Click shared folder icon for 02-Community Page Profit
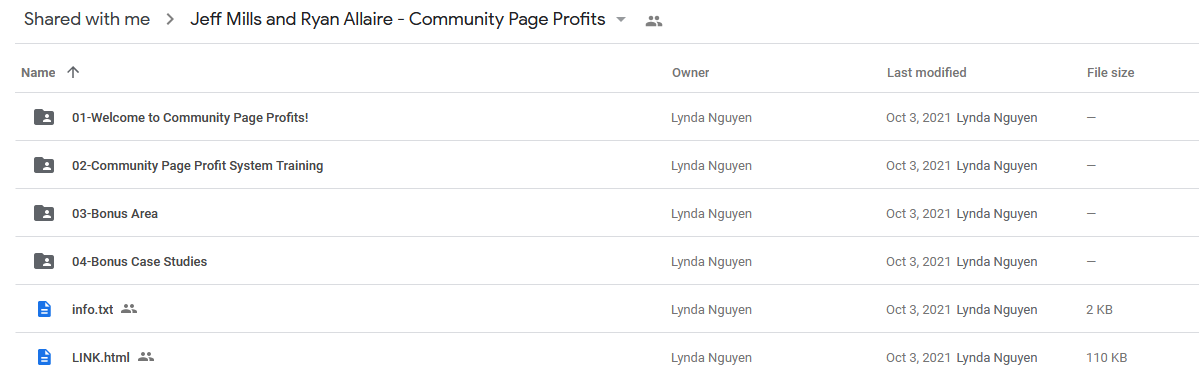The image size is (1199, 378). (x=44, y=165)
